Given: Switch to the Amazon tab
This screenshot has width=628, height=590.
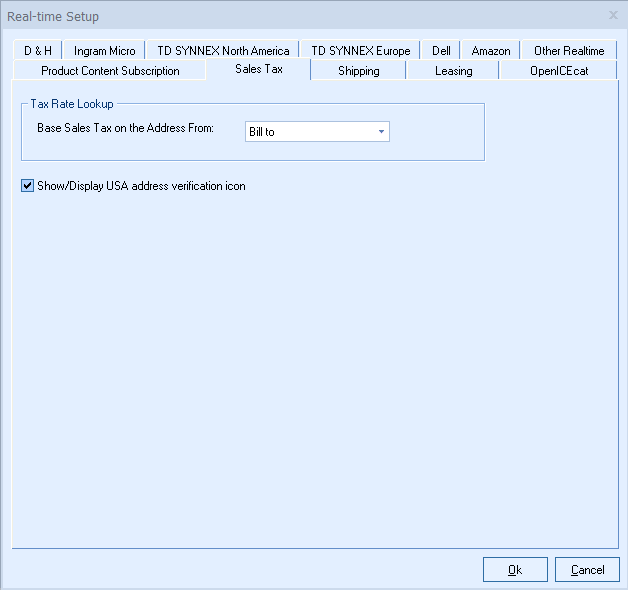Looking at the screenshot, I should [x=491, y=51].
